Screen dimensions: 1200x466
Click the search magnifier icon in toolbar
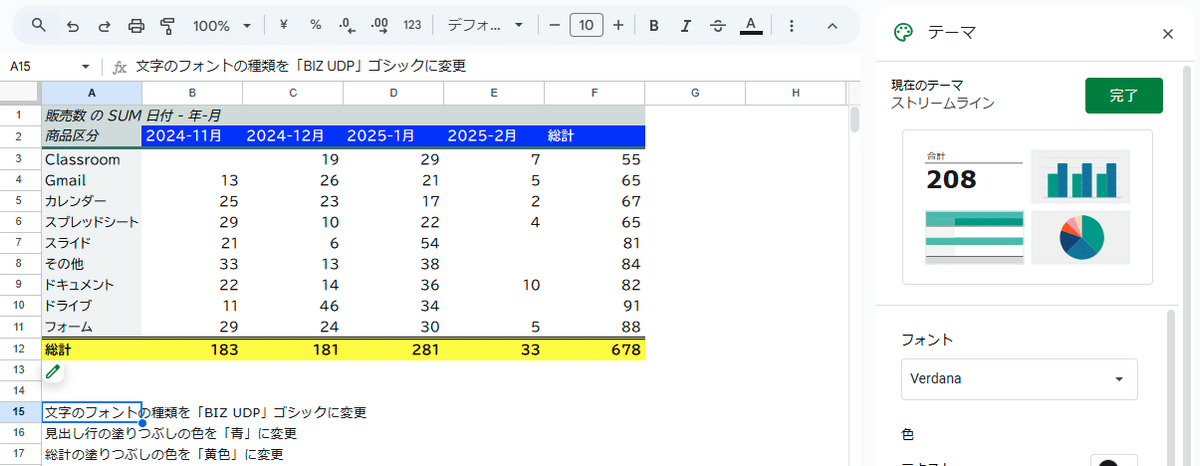click(38, 25)
